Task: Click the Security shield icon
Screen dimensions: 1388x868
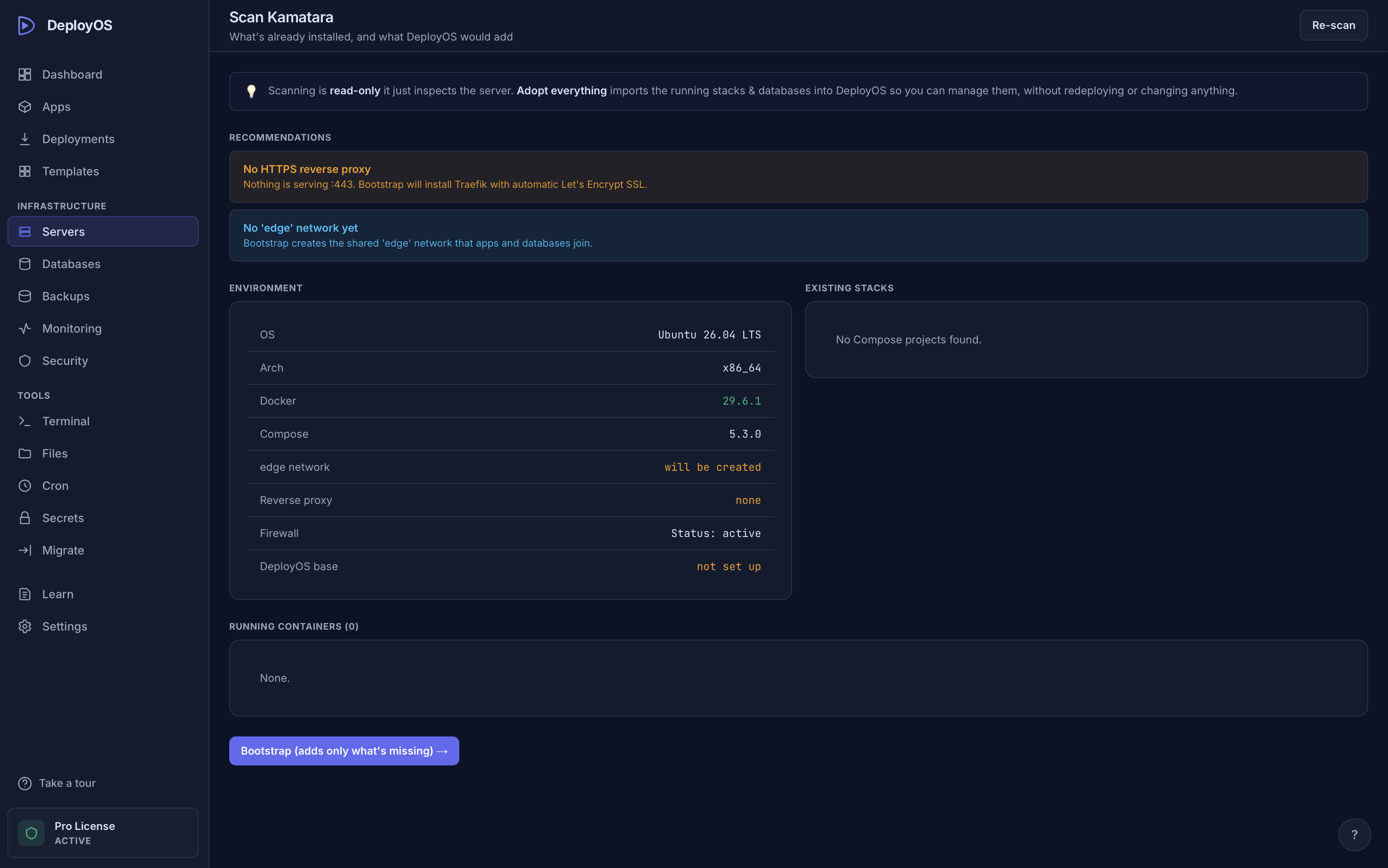Action: (25, 360)
